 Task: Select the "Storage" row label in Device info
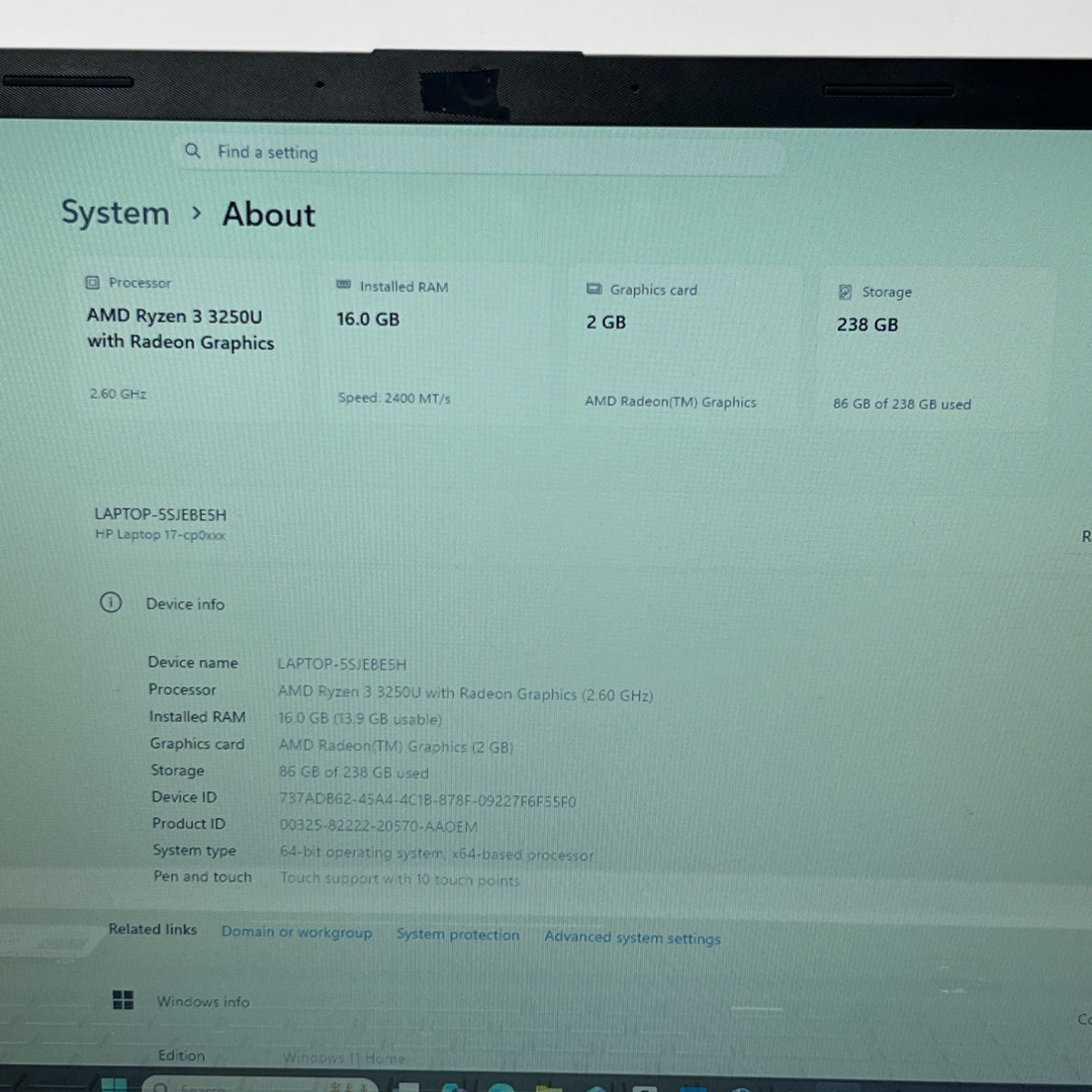(x=177, y=770)
